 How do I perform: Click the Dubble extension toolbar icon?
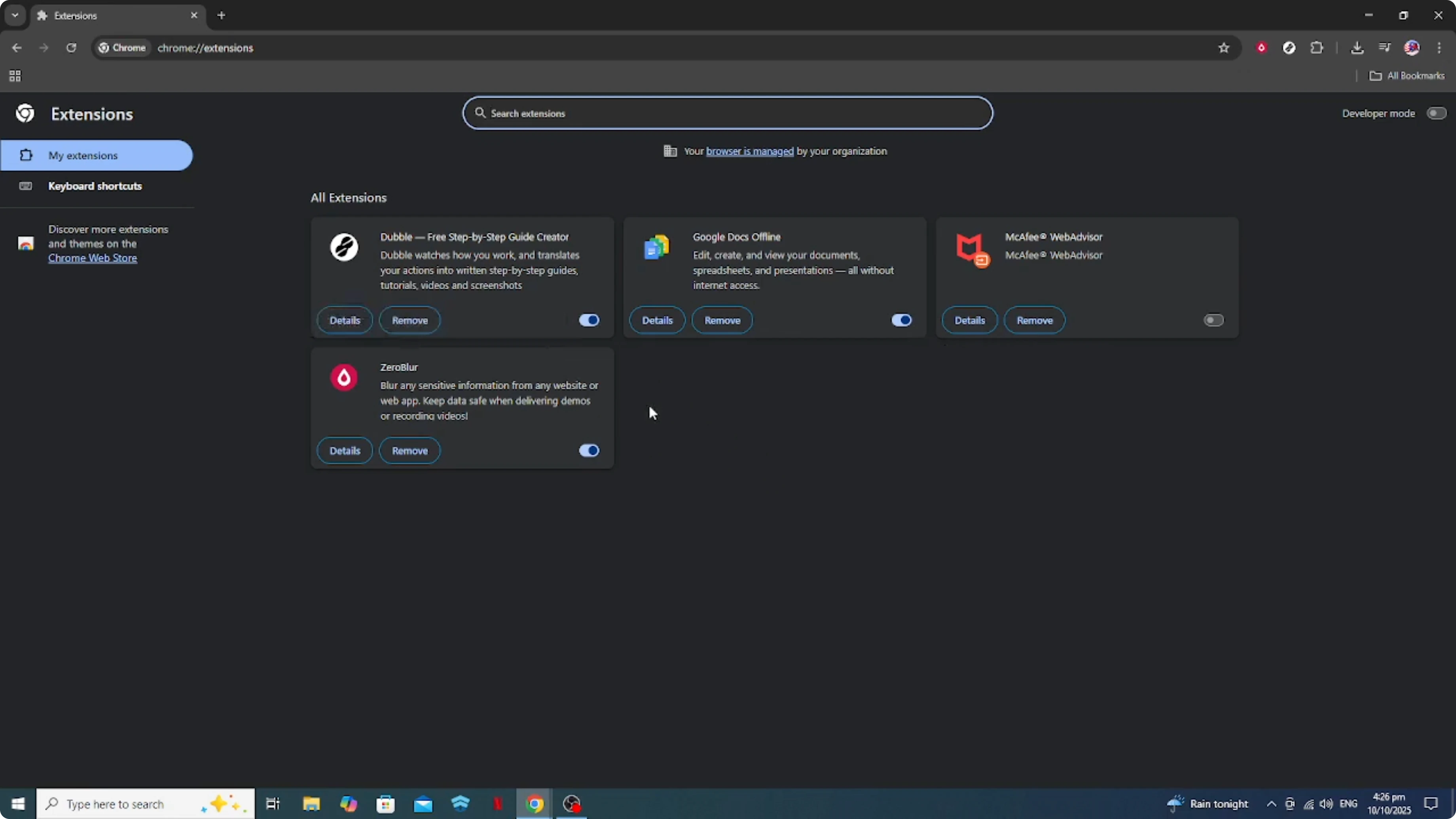[1289, 48]
